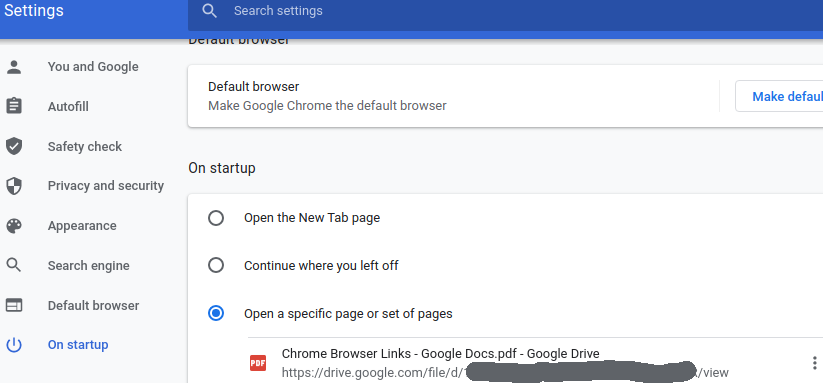Click the magnifier Search engine sidebar icon
The width and height of the screenshot is (823, 383).
coord(14,265)
